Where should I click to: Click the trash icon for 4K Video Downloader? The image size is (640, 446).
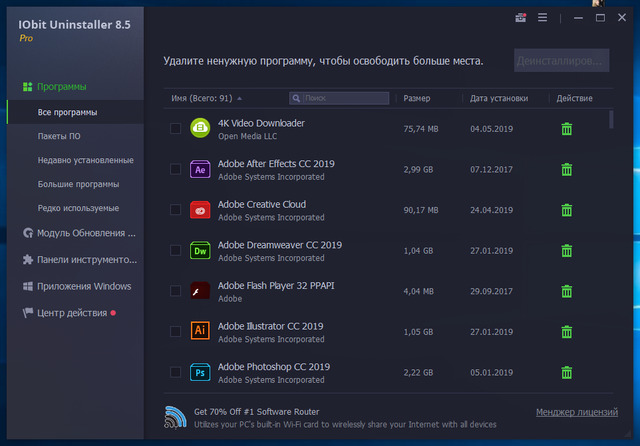tap(567, 129)
